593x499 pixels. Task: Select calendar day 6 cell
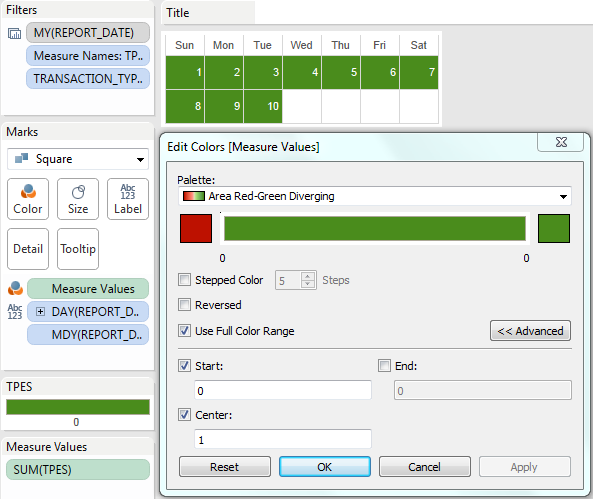click(x=380, y=73)
